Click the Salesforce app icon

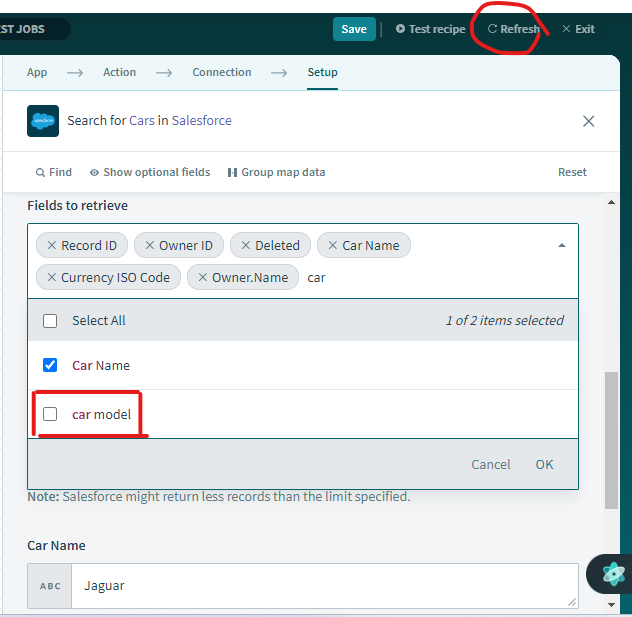click(x=43, y=121)
